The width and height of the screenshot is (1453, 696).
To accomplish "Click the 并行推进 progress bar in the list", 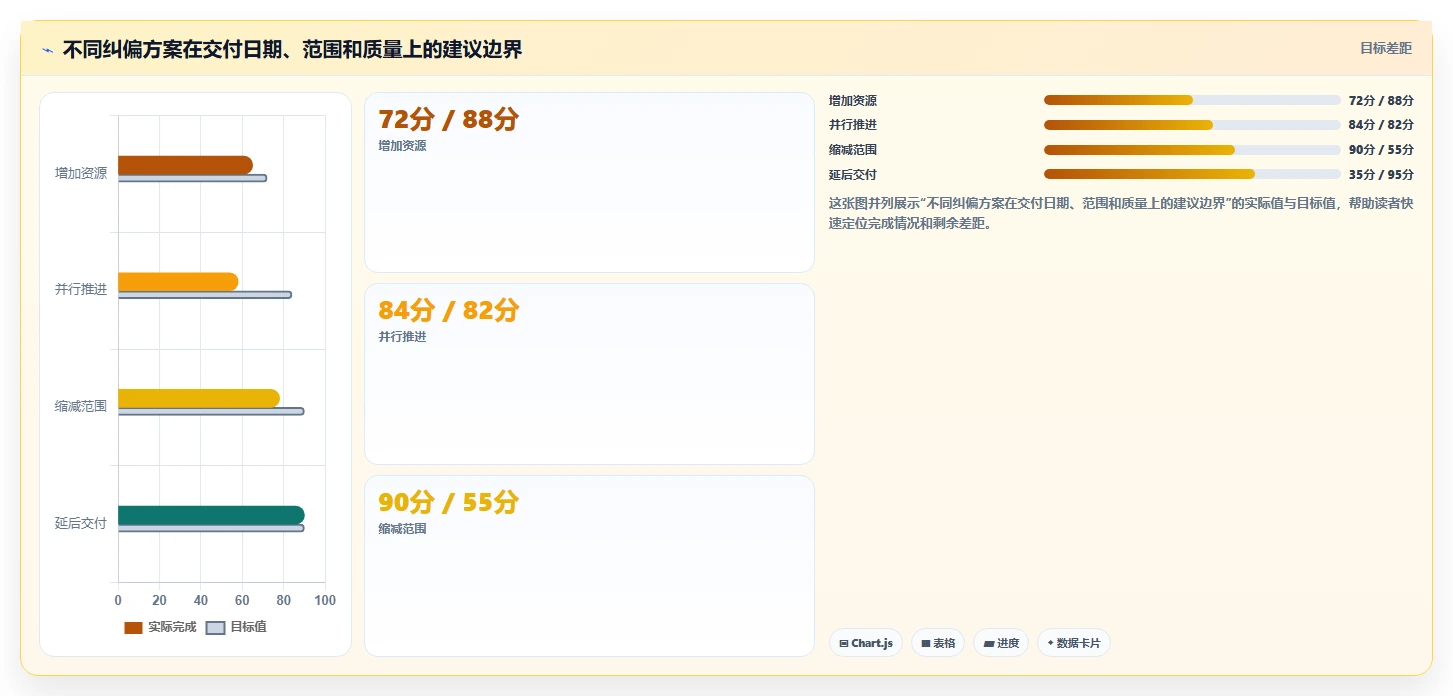I will [x=1192, y=125].
